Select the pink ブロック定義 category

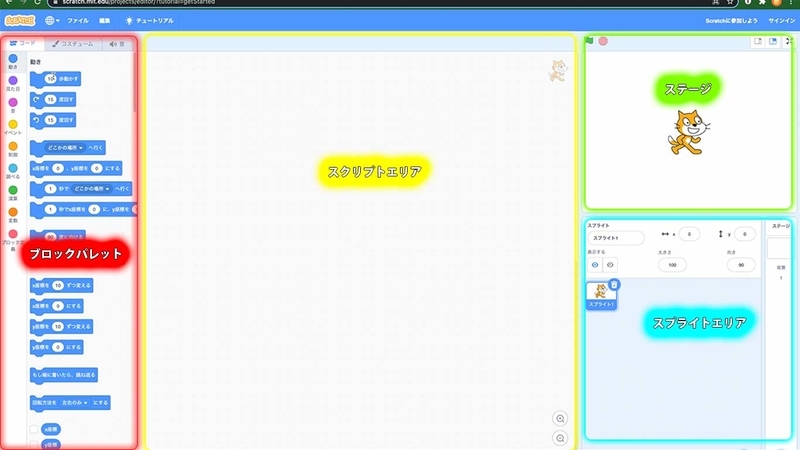click(x=13, y=239)
